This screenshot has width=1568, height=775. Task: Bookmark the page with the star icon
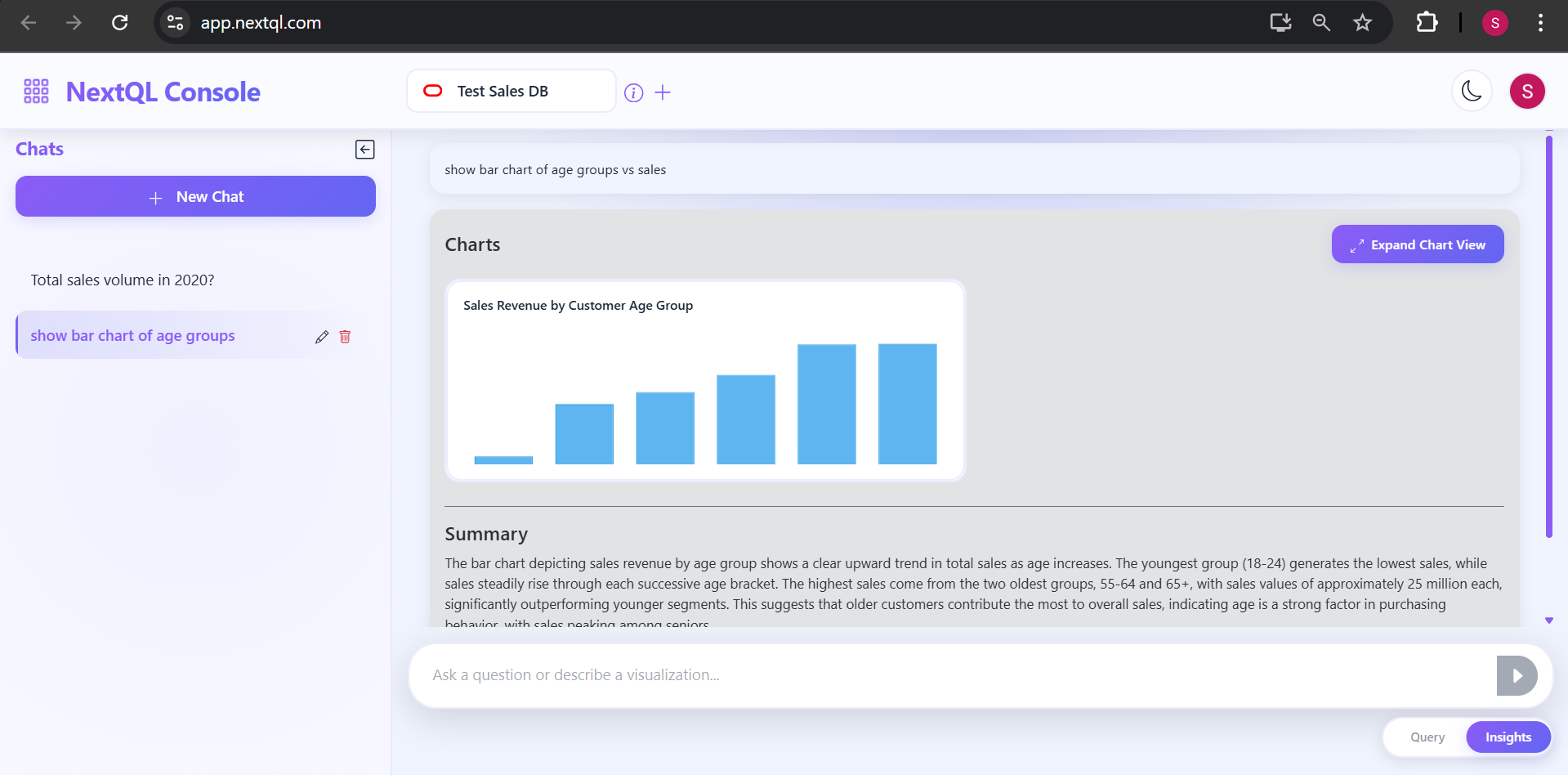[1363, 22]
